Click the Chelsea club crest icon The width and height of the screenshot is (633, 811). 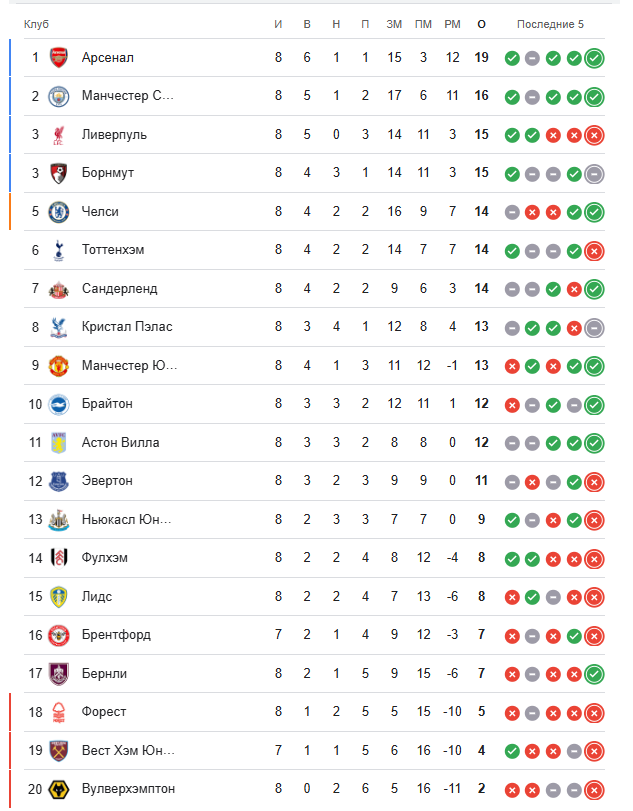pyautogui.click(x=59, y=212)
